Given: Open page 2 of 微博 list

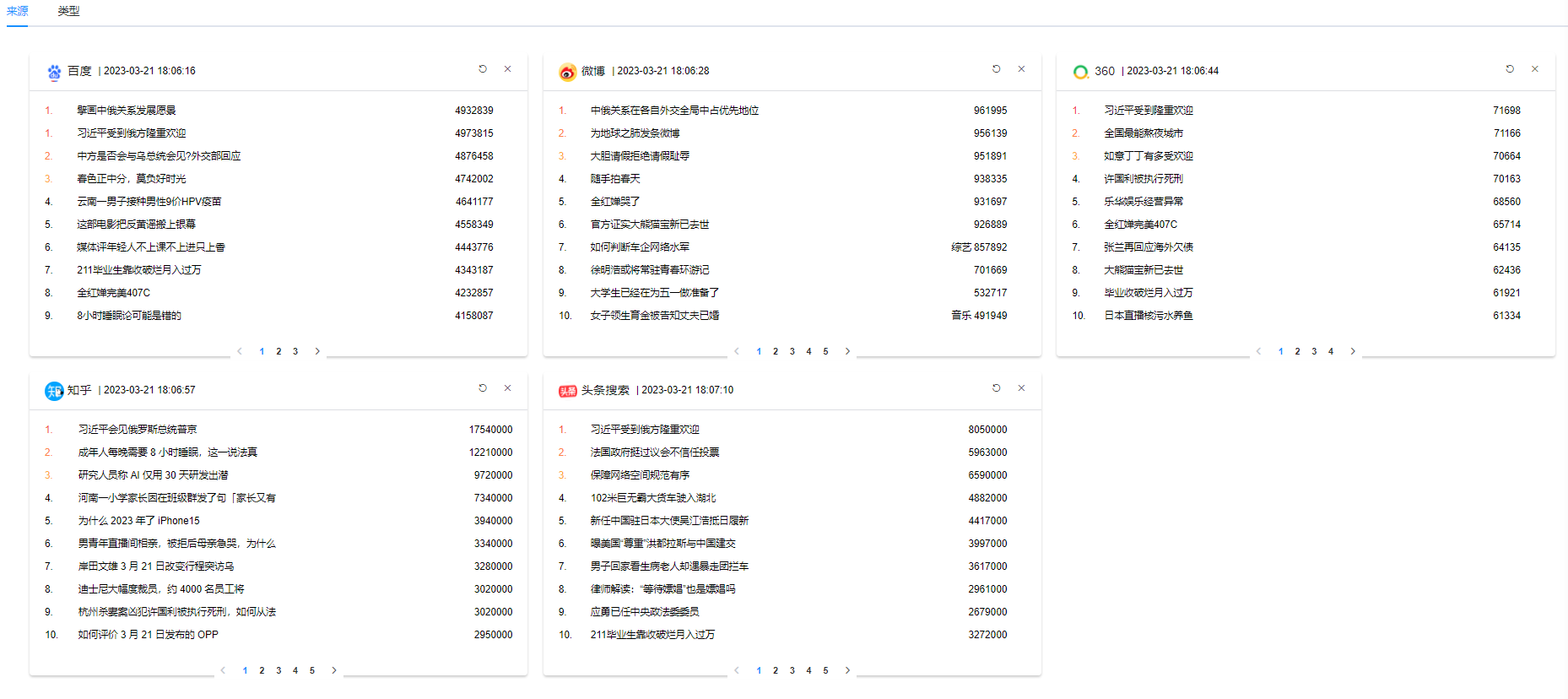Looking at the screenshot, I should tap(776, 351).
